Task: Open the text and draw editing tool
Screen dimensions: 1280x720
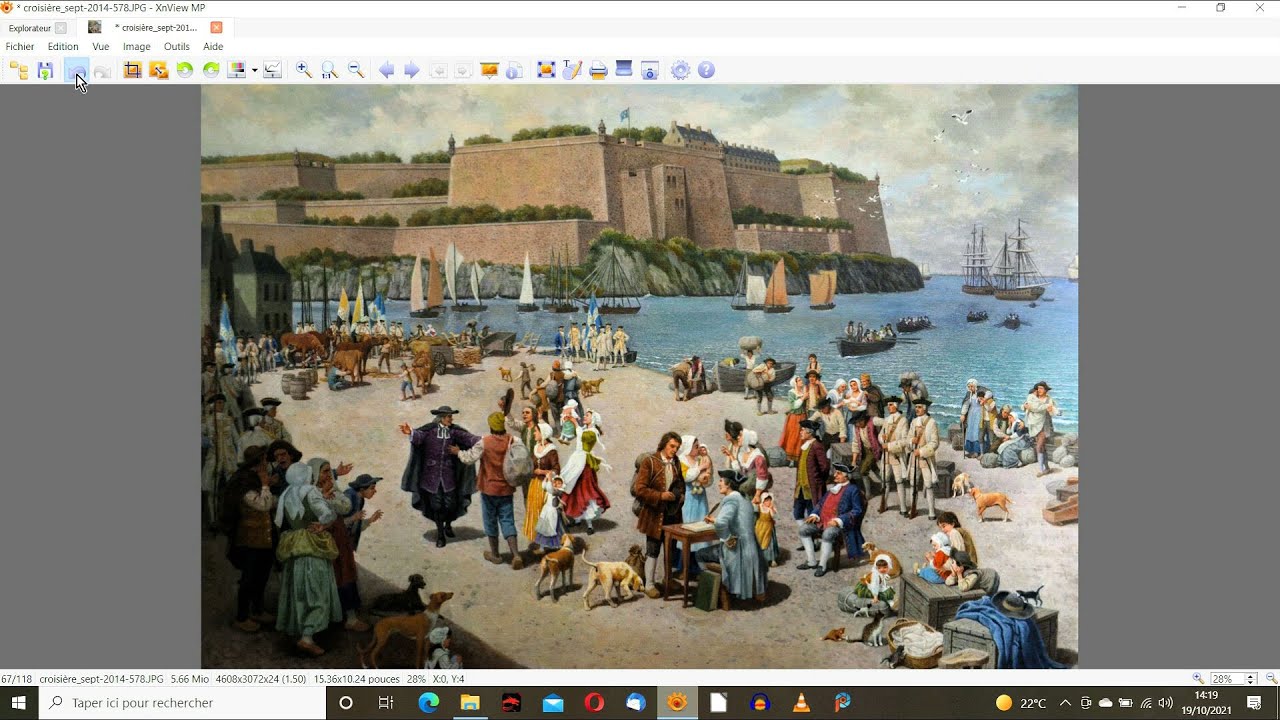Action: 572,70
